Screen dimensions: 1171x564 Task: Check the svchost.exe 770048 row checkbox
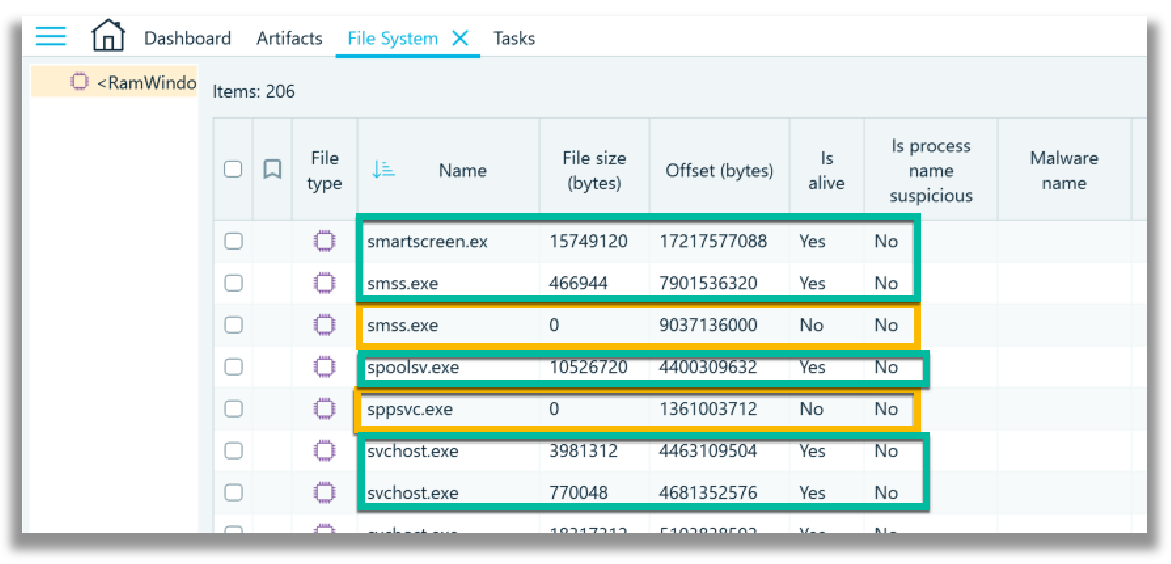(234, 492)
